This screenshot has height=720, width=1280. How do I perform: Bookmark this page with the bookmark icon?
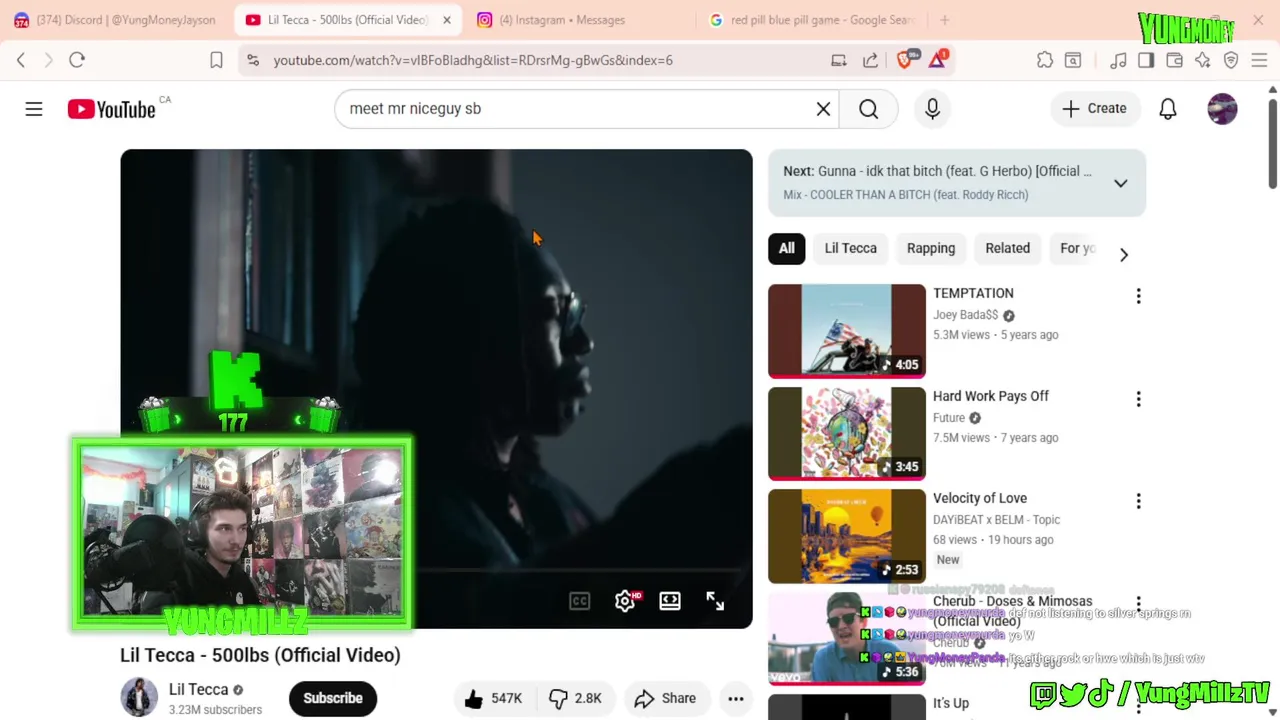216,60
